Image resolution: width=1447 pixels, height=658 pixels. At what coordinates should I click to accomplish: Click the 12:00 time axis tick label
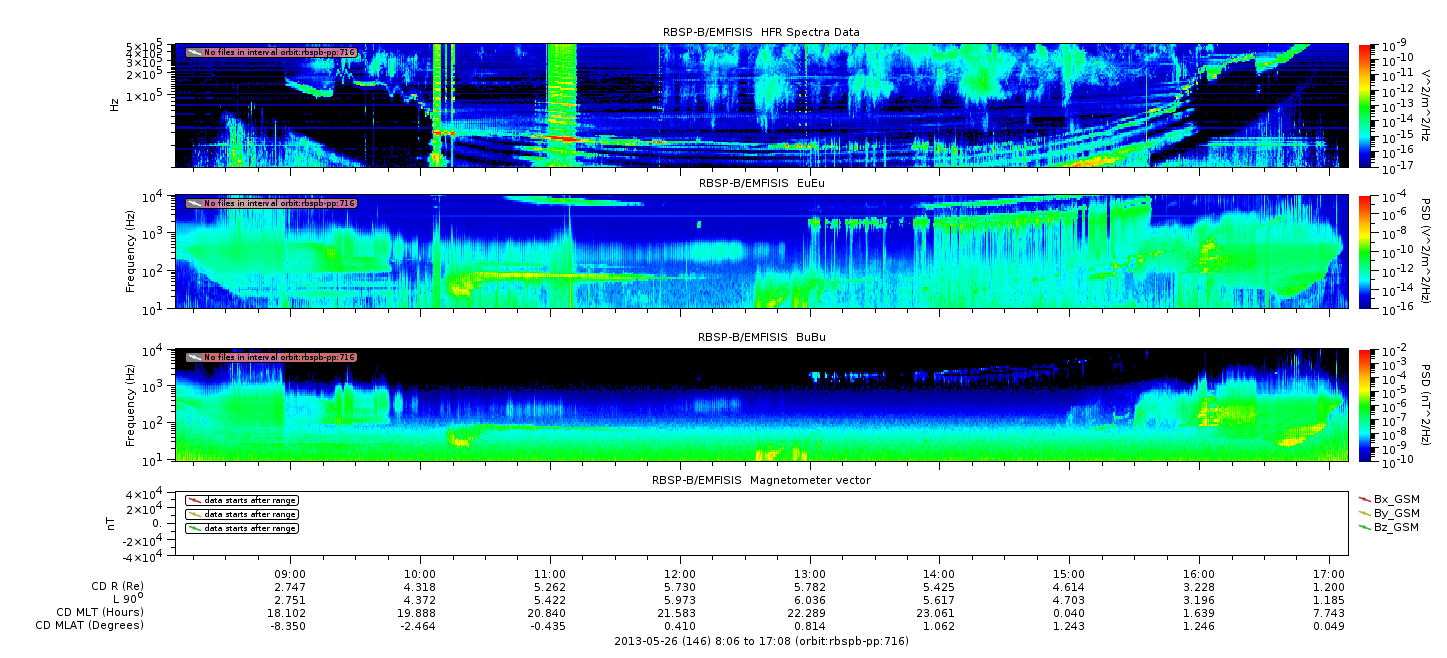[x=680, y=573]
